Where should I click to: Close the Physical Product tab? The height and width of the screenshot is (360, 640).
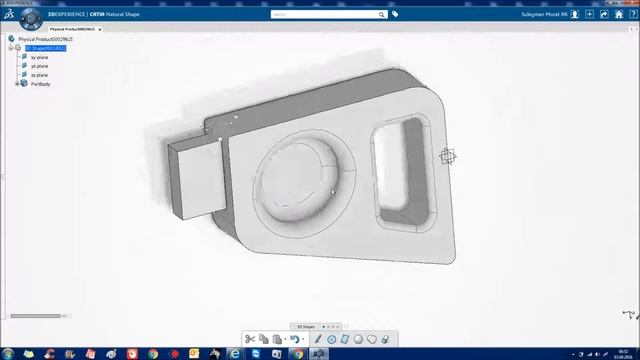pyautogui.click(x=100, y=29)
